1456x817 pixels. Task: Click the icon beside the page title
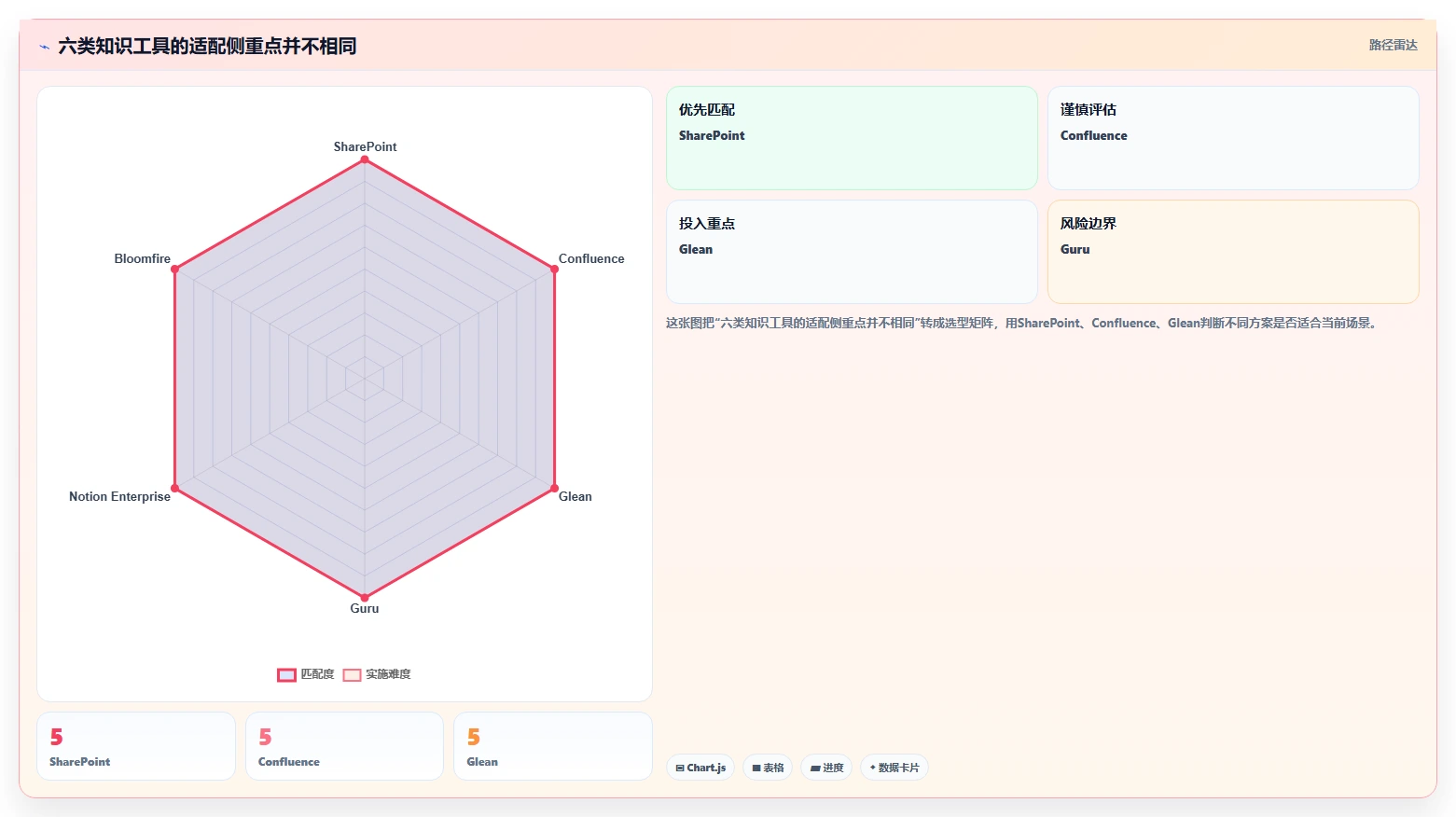pyautogui.click(x=44, y=47)
